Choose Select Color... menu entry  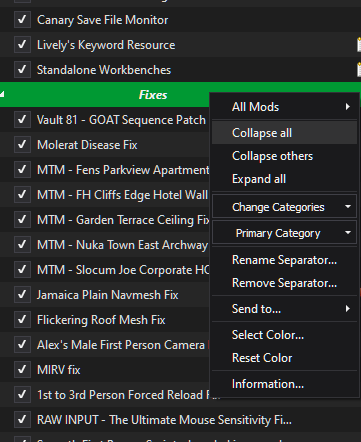284,335
